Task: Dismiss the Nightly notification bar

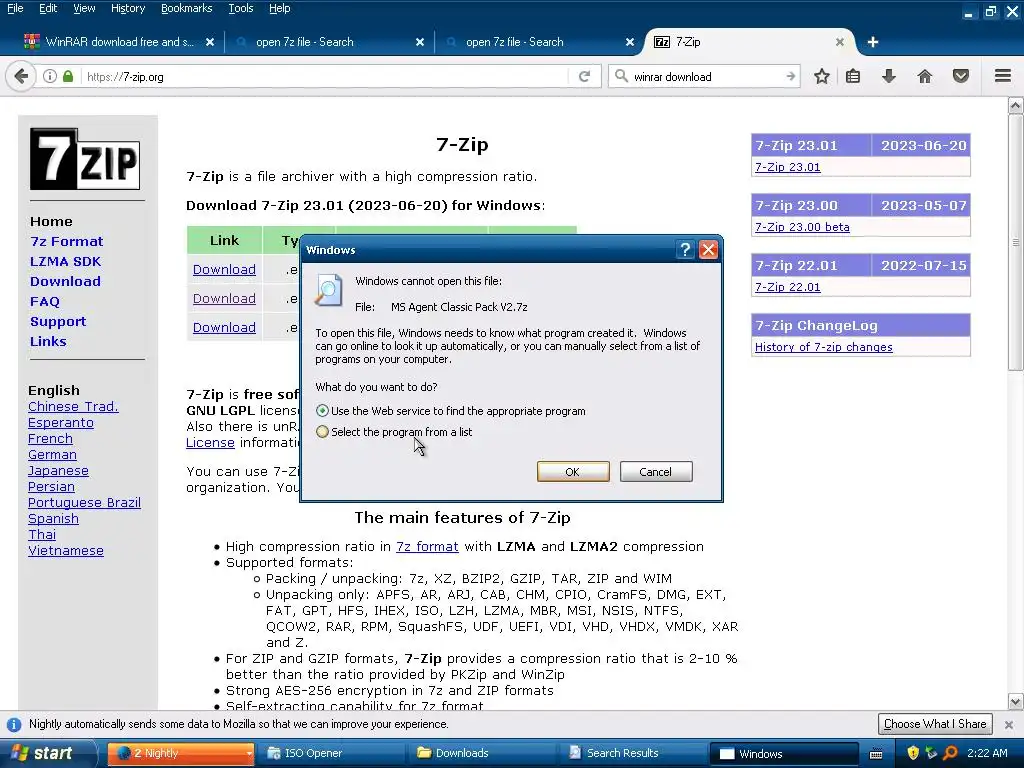Action: pos(1008,724)
